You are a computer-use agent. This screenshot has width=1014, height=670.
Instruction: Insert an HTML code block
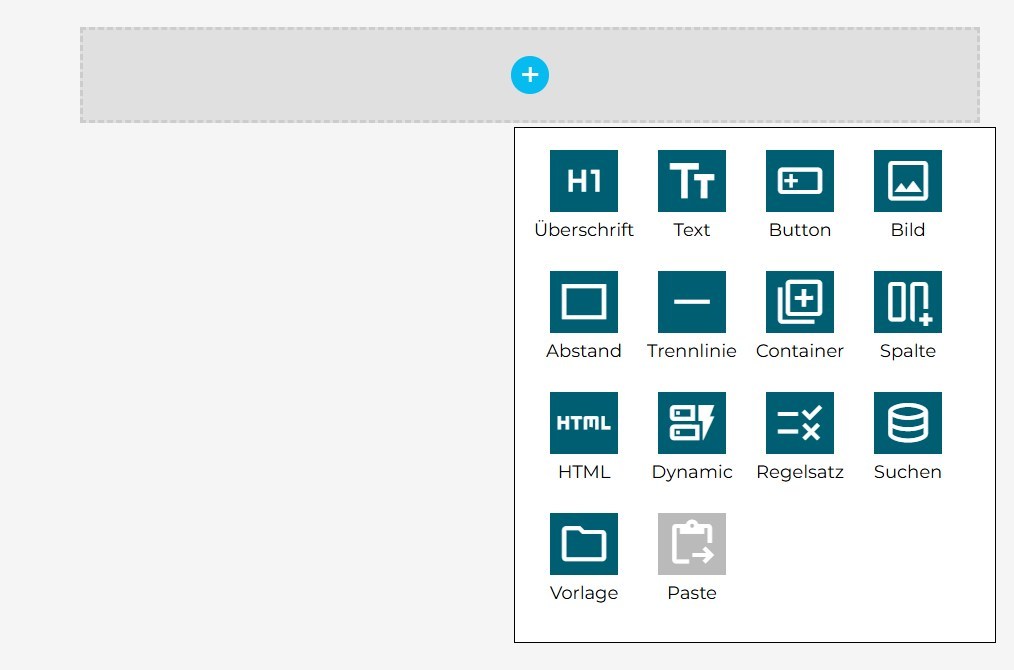(x=584, y=423)
